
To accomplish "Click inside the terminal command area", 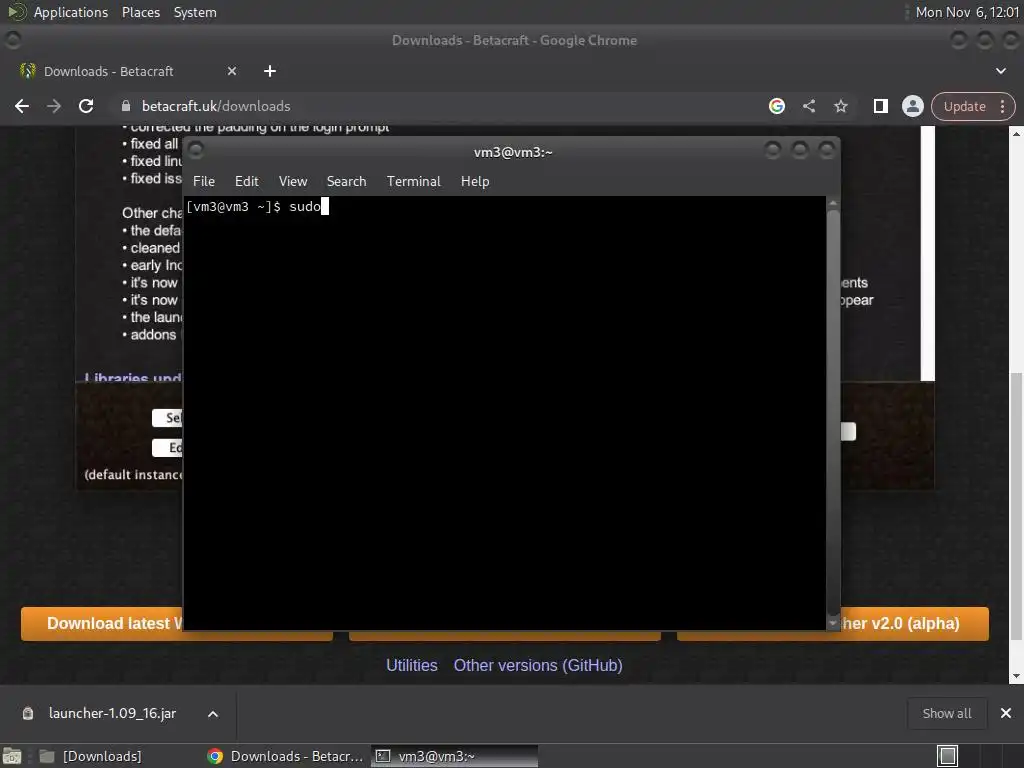I will [504, 413].
